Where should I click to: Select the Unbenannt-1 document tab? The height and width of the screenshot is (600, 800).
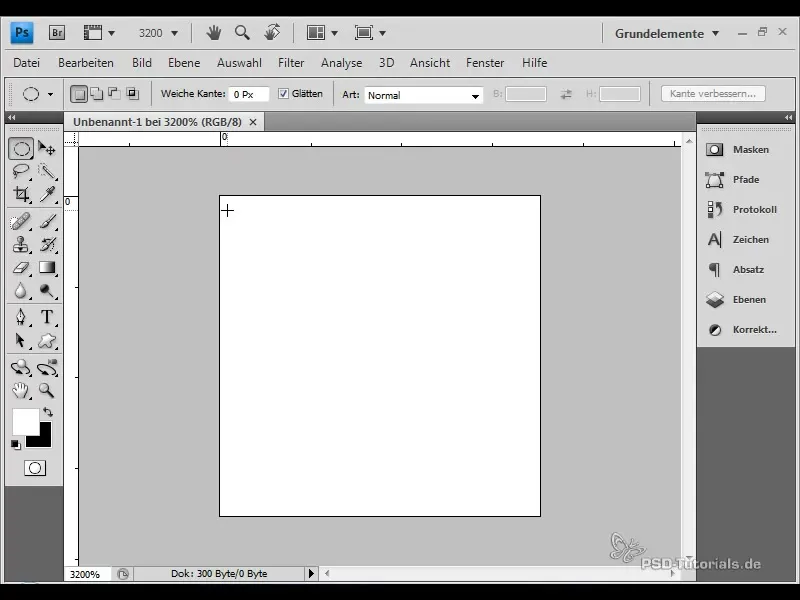[158, 122]
